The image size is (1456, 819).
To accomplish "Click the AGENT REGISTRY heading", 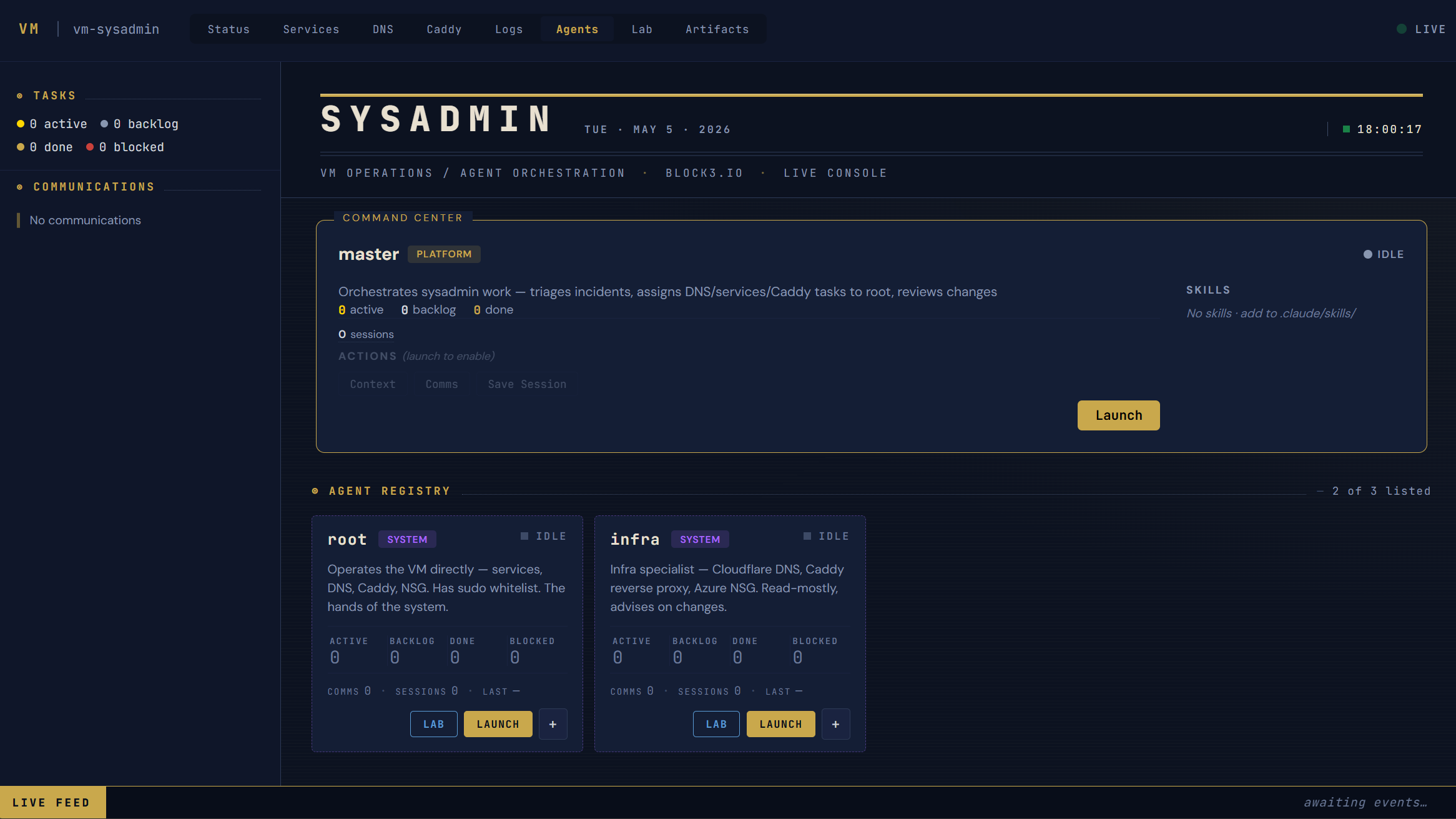I will 390,491.
